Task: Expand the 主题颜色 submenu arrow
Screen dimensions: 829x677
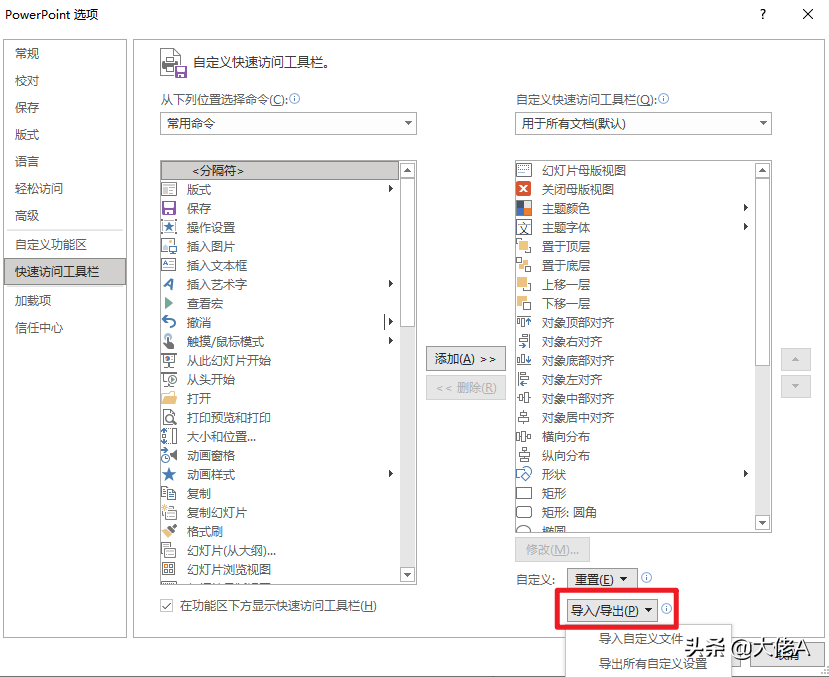Action: click(x=745, y=208)
